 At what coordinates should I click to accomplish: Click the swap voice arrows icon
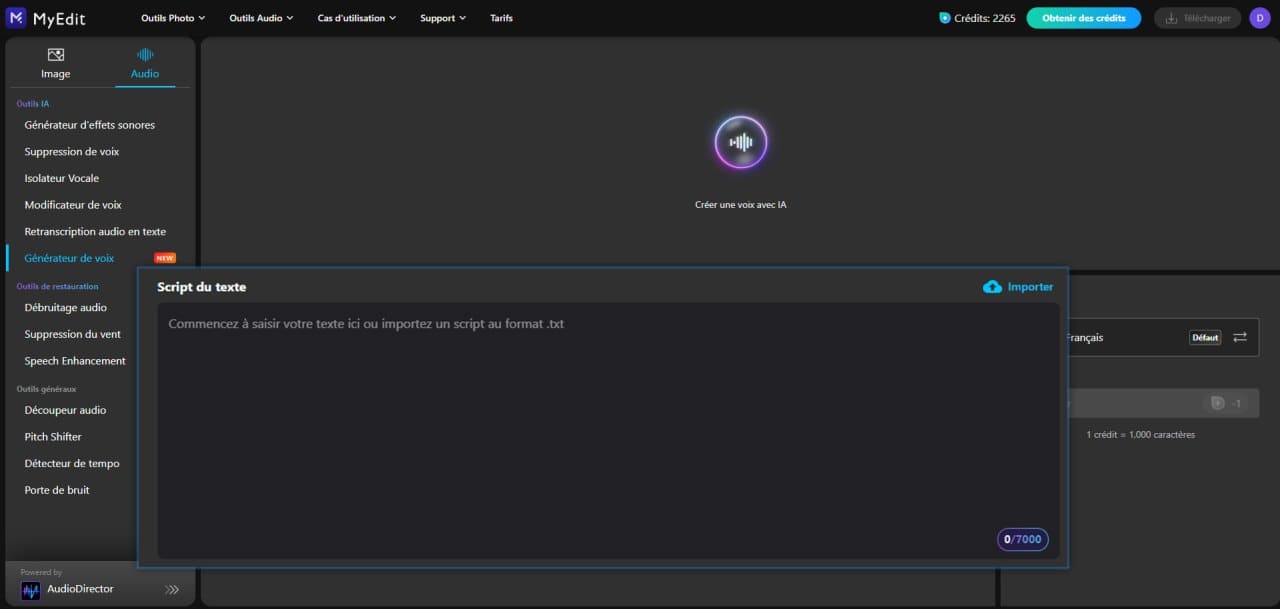(x=1240, y=337)
